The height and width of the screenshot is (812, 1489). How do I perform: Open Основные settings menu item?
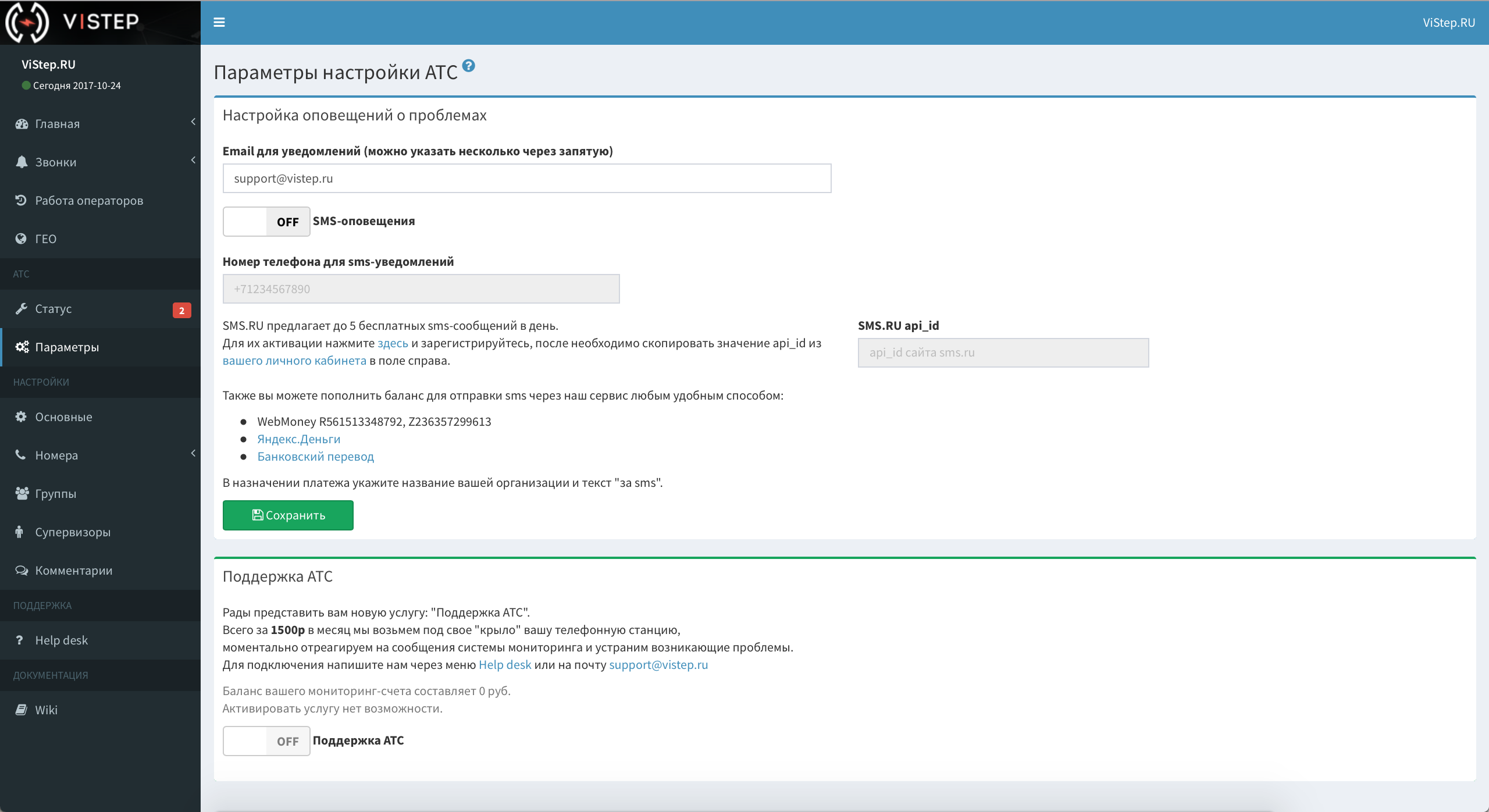pyautogui.click(x=100, y=417)
